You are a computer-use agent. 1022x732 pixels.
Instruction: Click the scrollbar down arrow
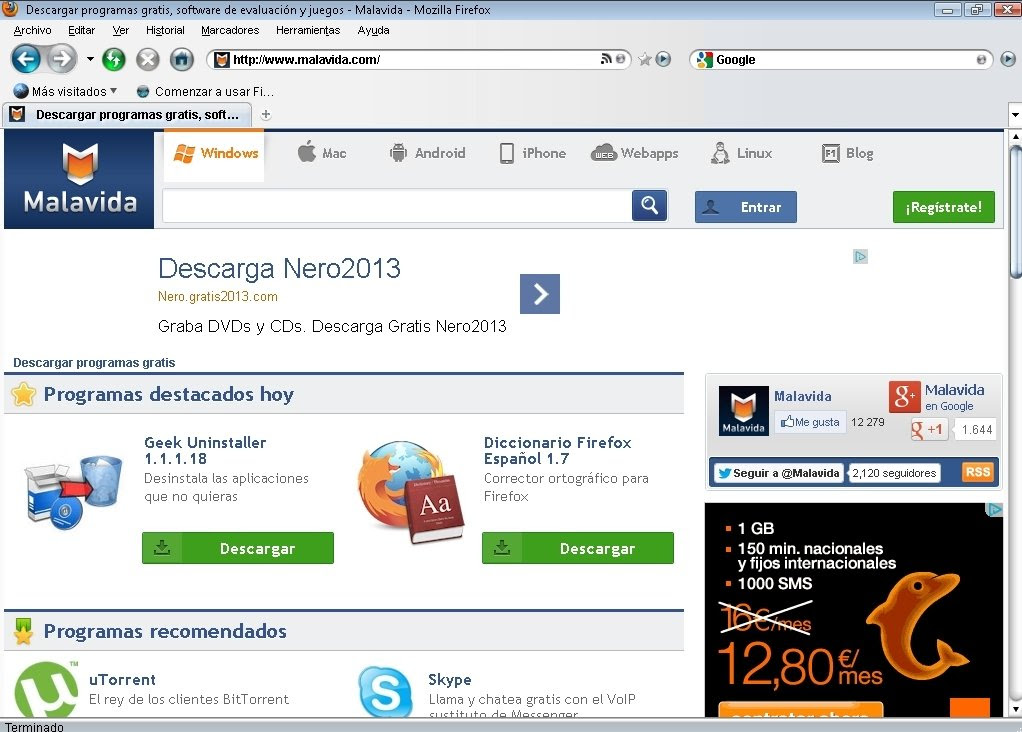(x=1015, y=709)
